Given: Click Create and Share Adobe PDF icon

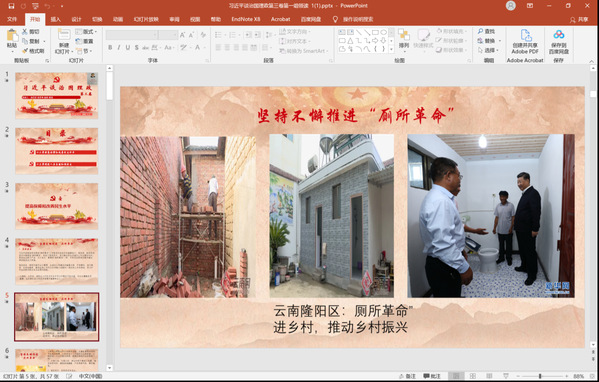Looking at the screenshot, I should coord(525,41).
